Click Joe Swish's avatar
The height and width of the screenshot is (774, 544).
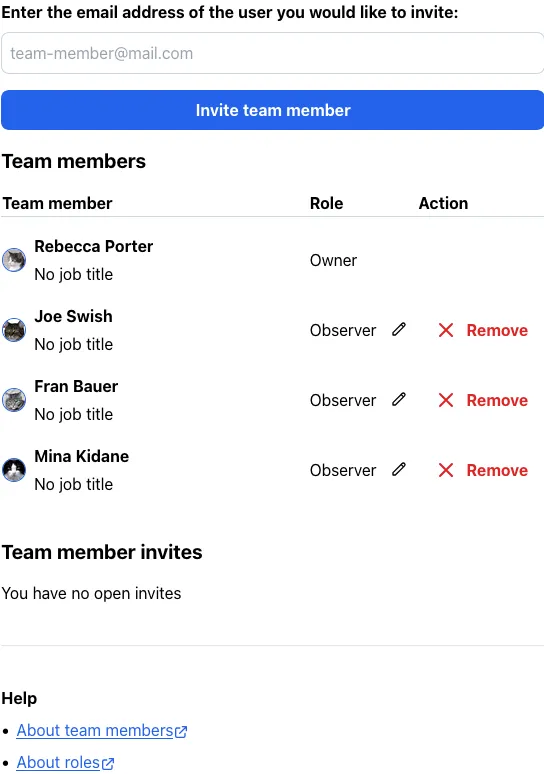point(14,330)
